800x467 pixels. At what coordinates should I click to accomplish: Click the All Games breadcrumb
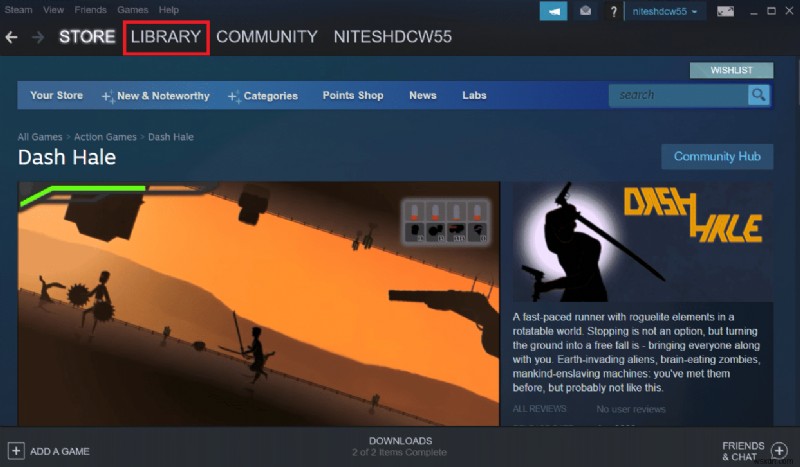coord(40,137)
